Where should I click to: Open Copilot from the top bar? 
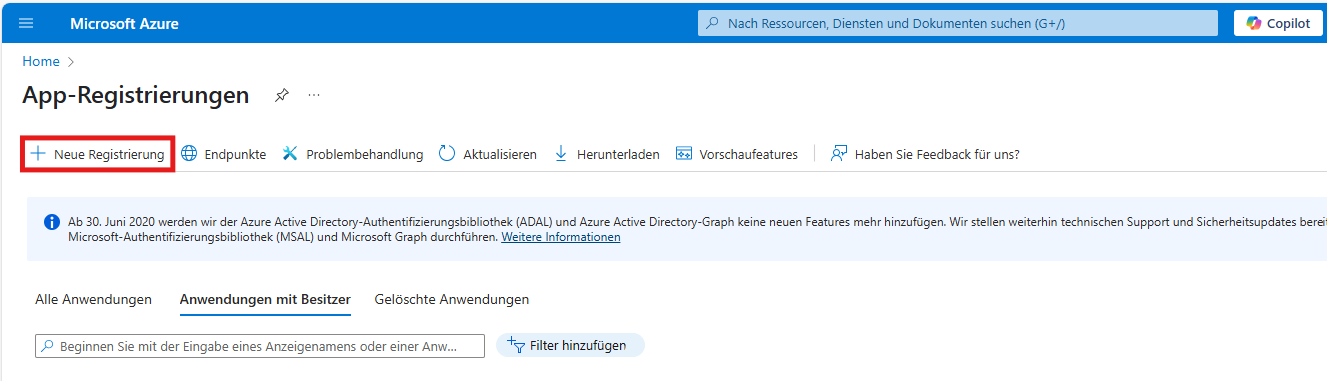[x=1278, y=23]
